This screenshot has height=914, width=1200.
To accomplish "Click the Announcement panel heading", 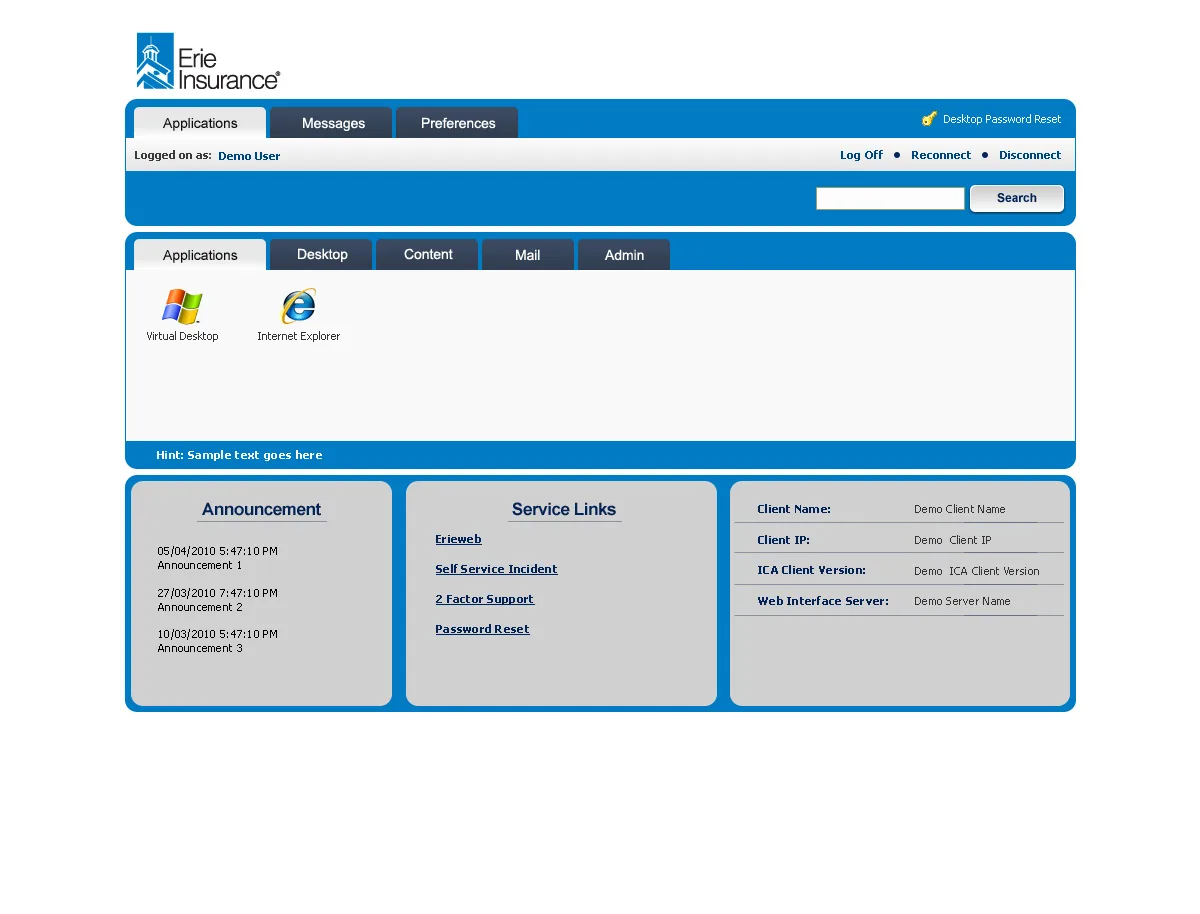I will tap(261, 509).
